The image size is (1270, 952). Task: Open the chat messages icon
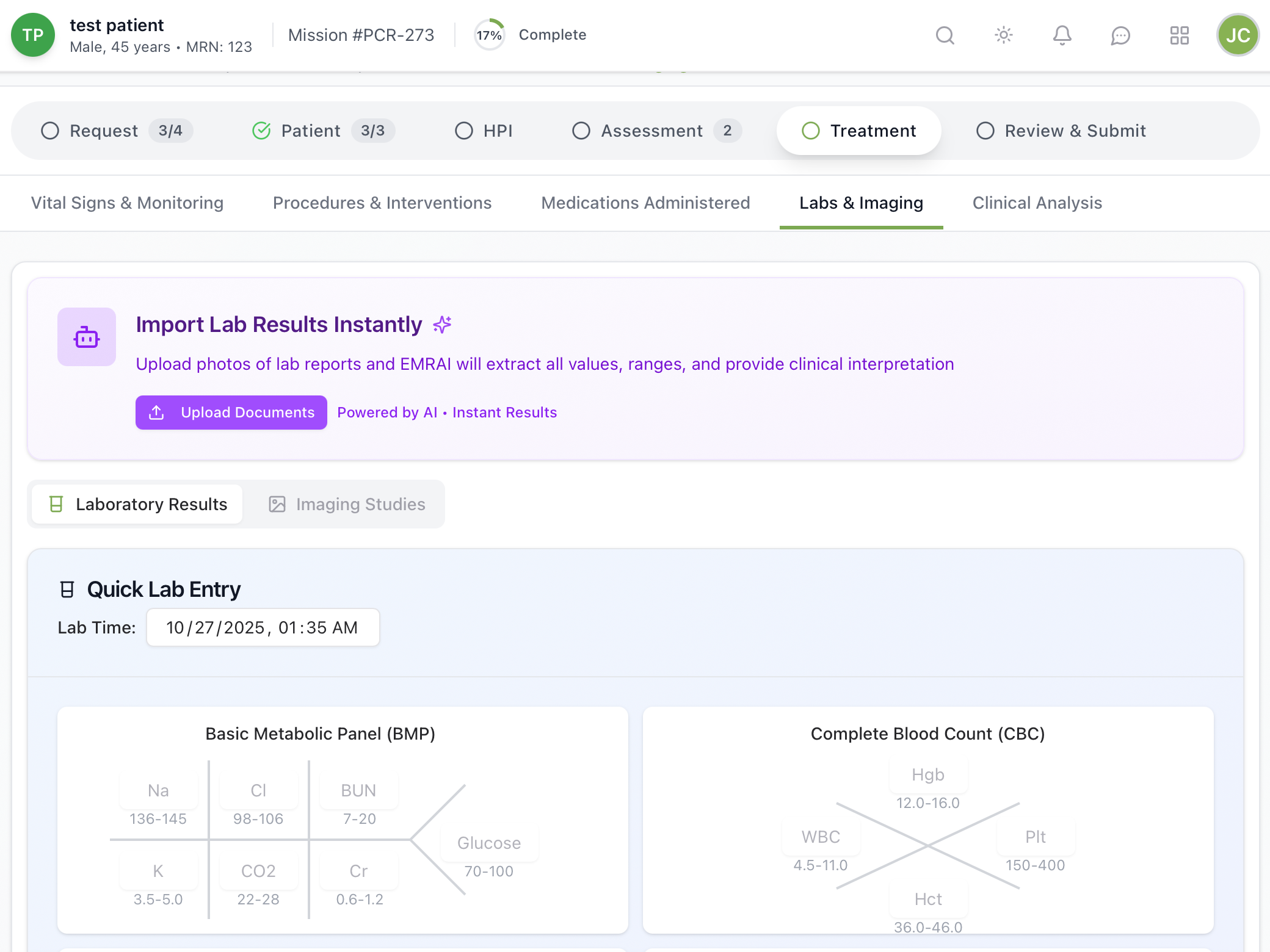click(x=1120, y=35)
